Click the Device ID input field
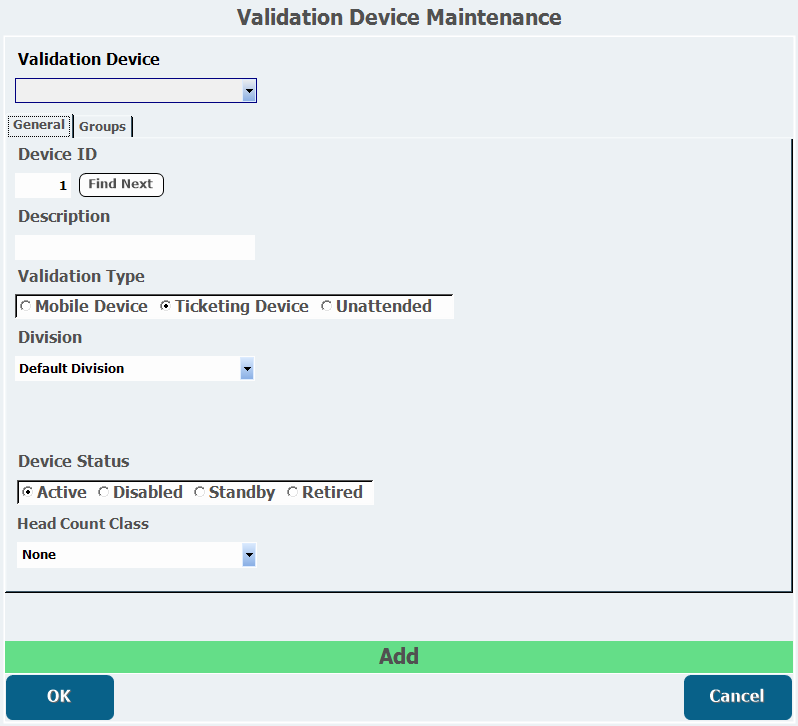798x726 pixels. click(x=43, y=185)
